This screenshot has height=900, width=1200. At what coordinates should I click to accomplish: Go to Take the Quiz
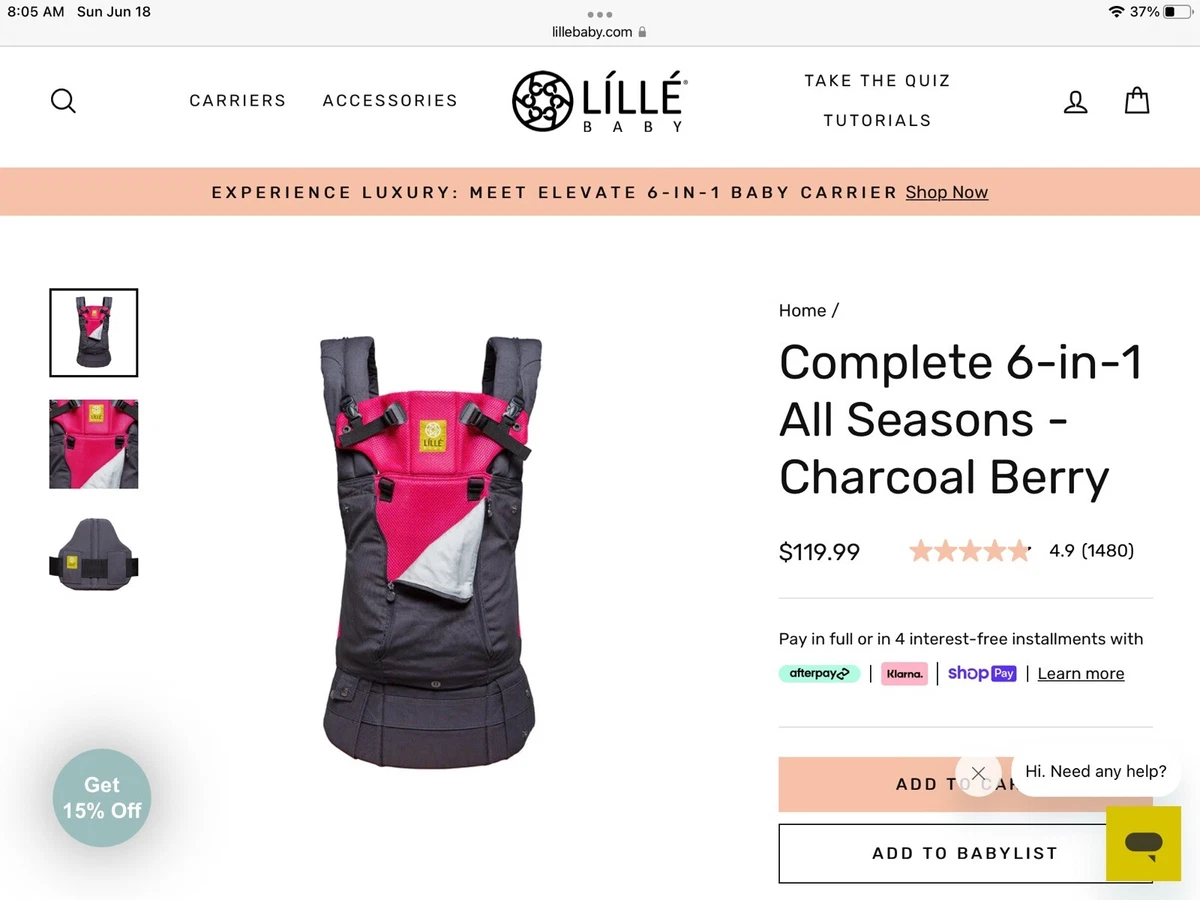877,81
